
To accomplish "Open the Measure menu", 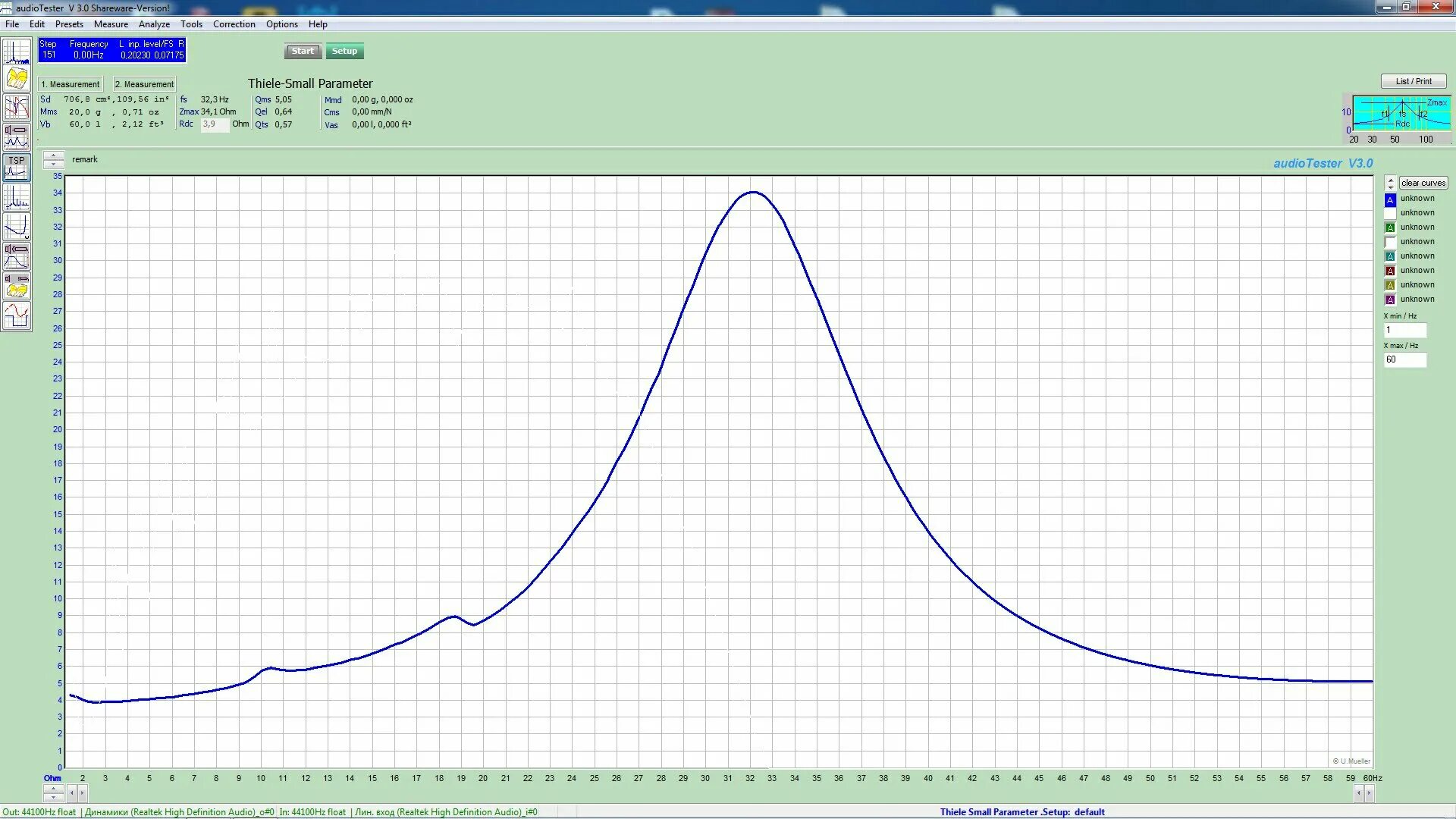I will click(x=111, y=24).
